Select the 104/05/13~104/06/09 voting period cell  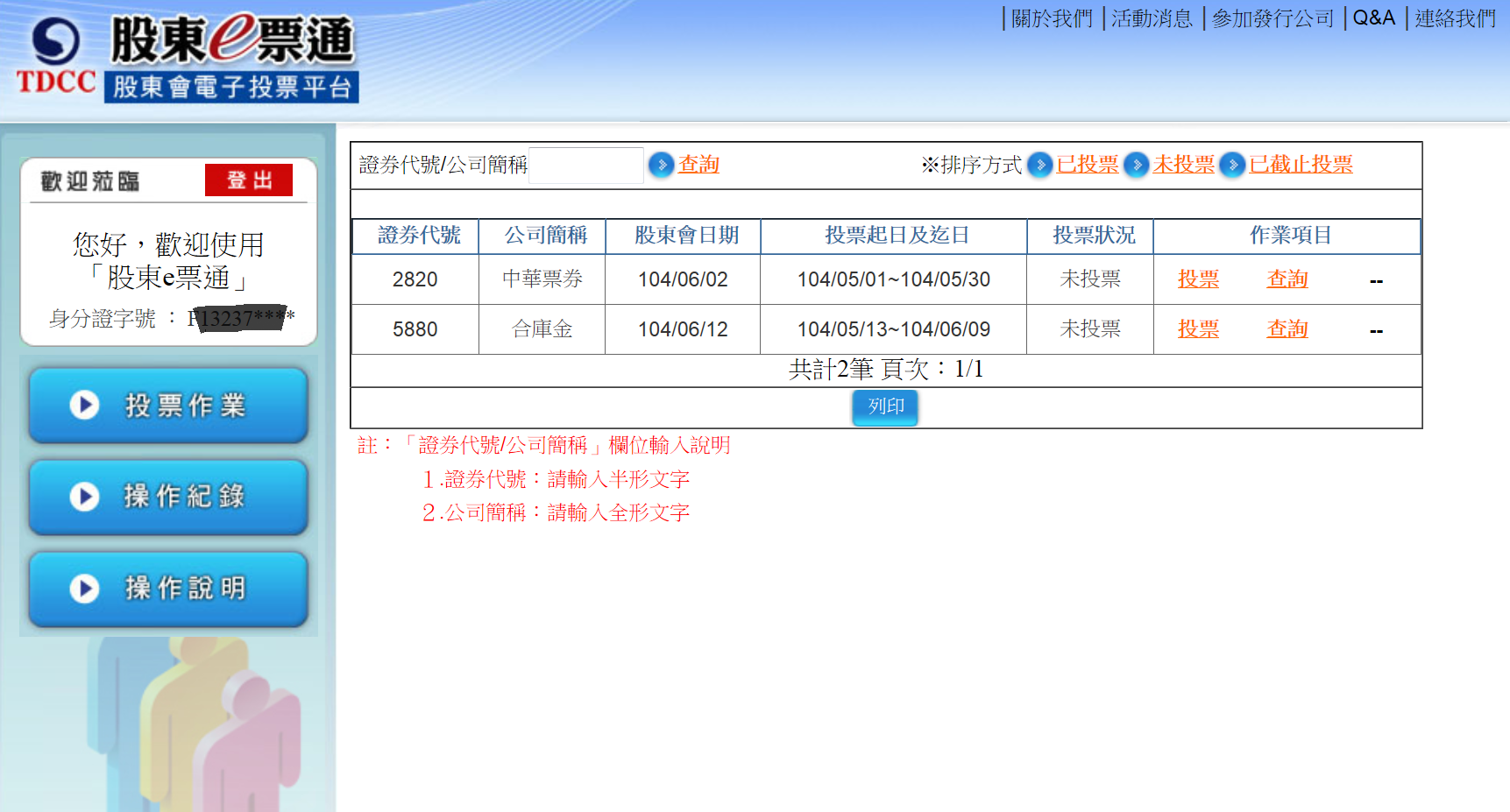point(894,329)
